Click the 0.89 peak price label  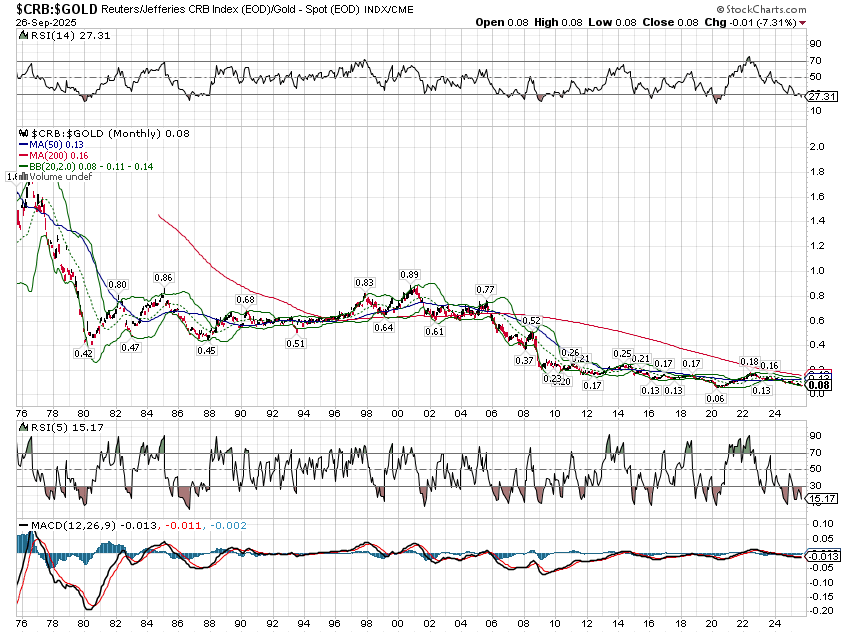[x=410, y=275]
